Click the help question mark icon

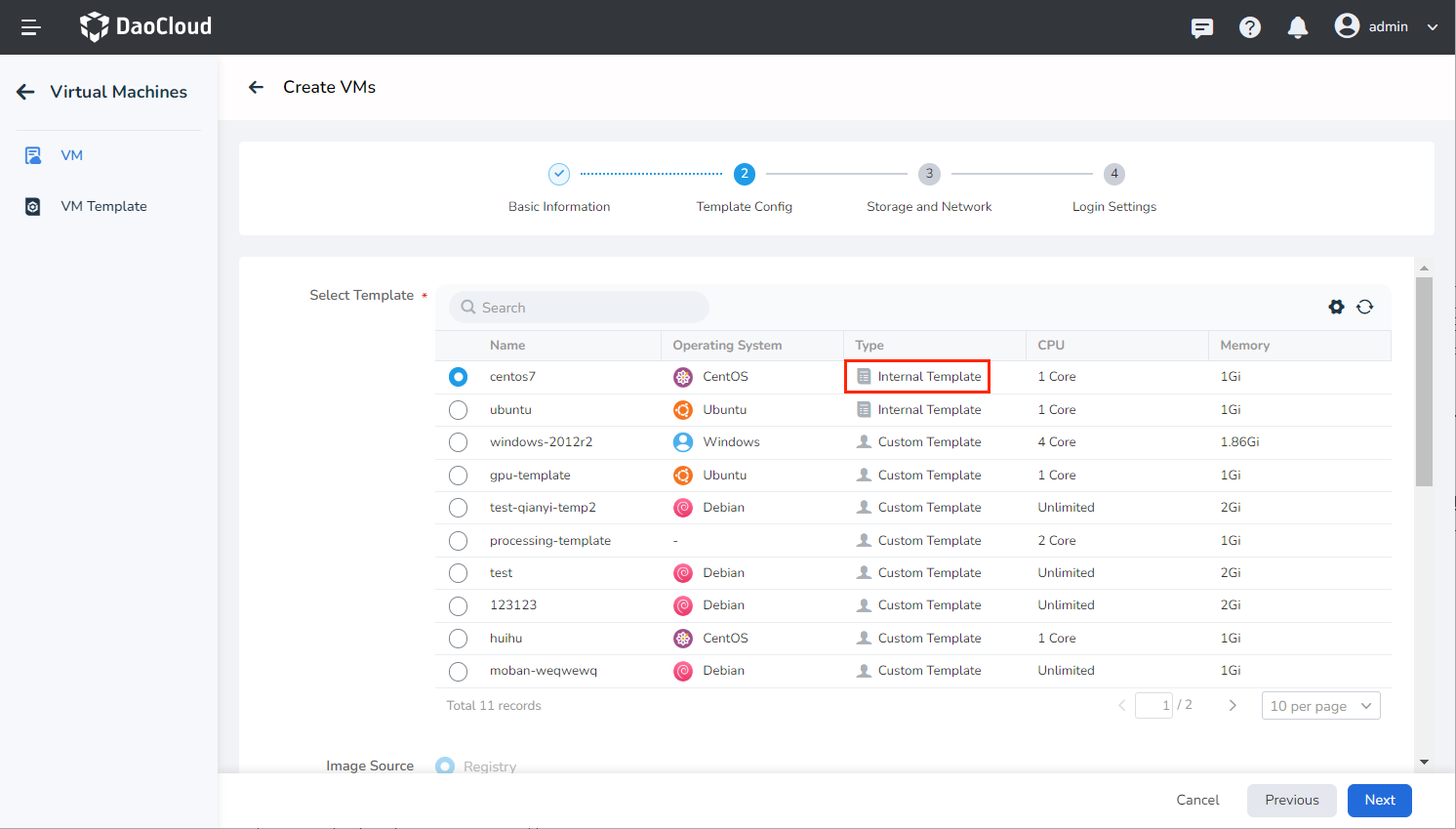pyautogui.click(x=1249, y=27)
